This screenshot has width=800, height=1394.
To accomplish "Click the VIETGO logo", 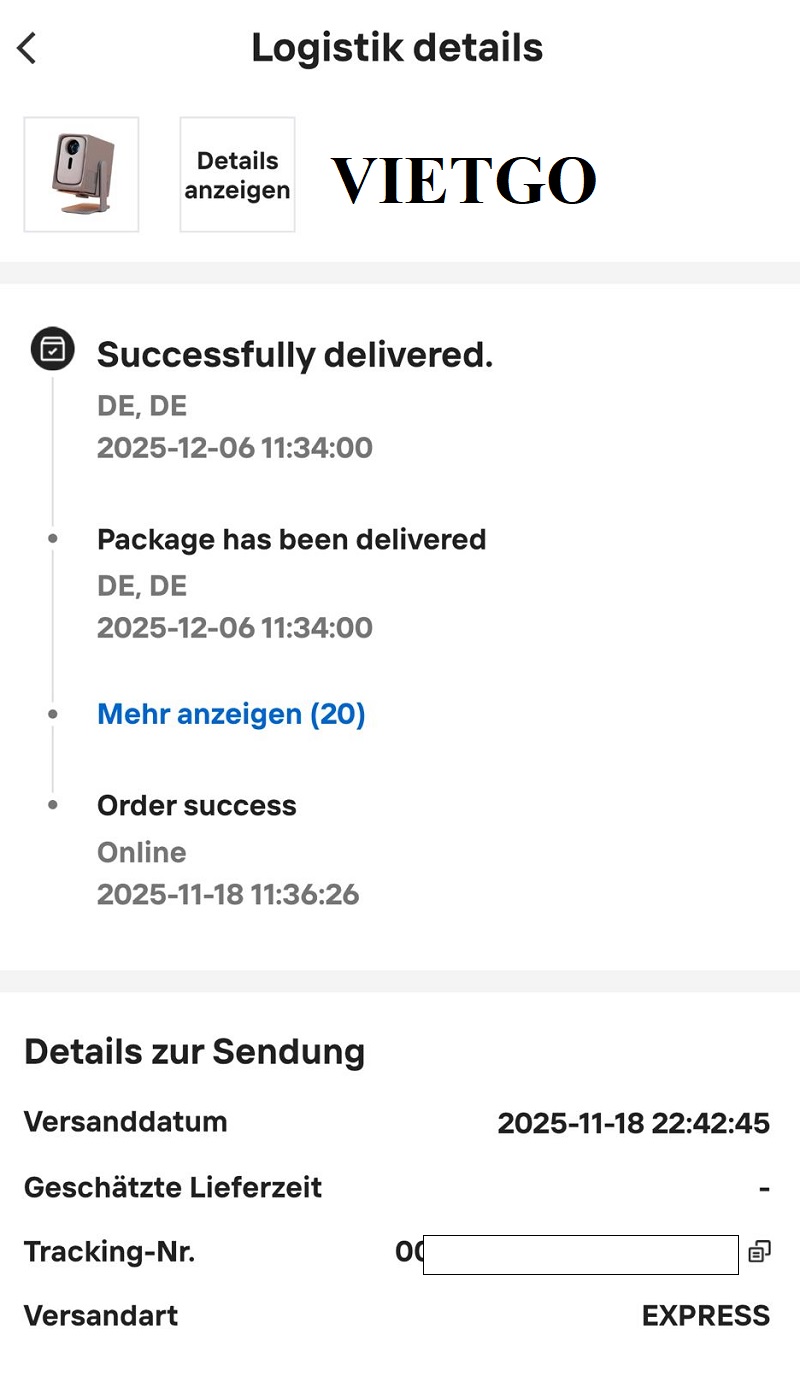I will [463, 181].
